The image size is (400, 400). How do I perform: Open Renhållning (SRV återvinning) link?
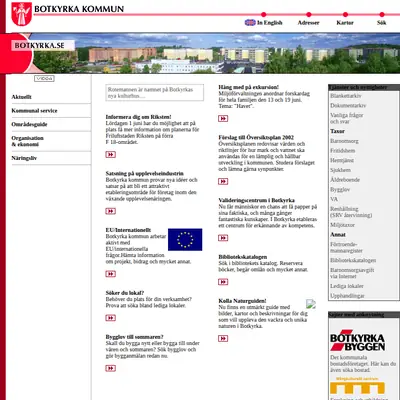pyautogui.click(x=351, y=212)
